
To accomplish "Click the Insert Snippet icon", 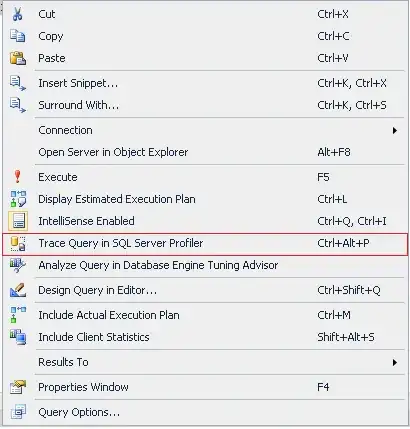I will point(18,83).
